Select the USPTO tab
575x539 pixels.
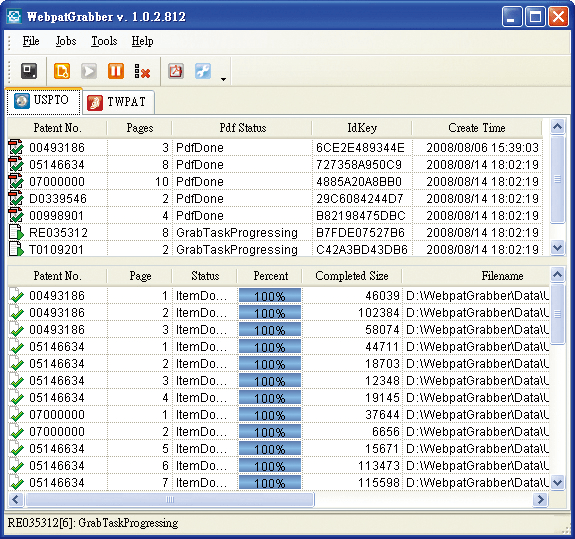tap(43, 100)
